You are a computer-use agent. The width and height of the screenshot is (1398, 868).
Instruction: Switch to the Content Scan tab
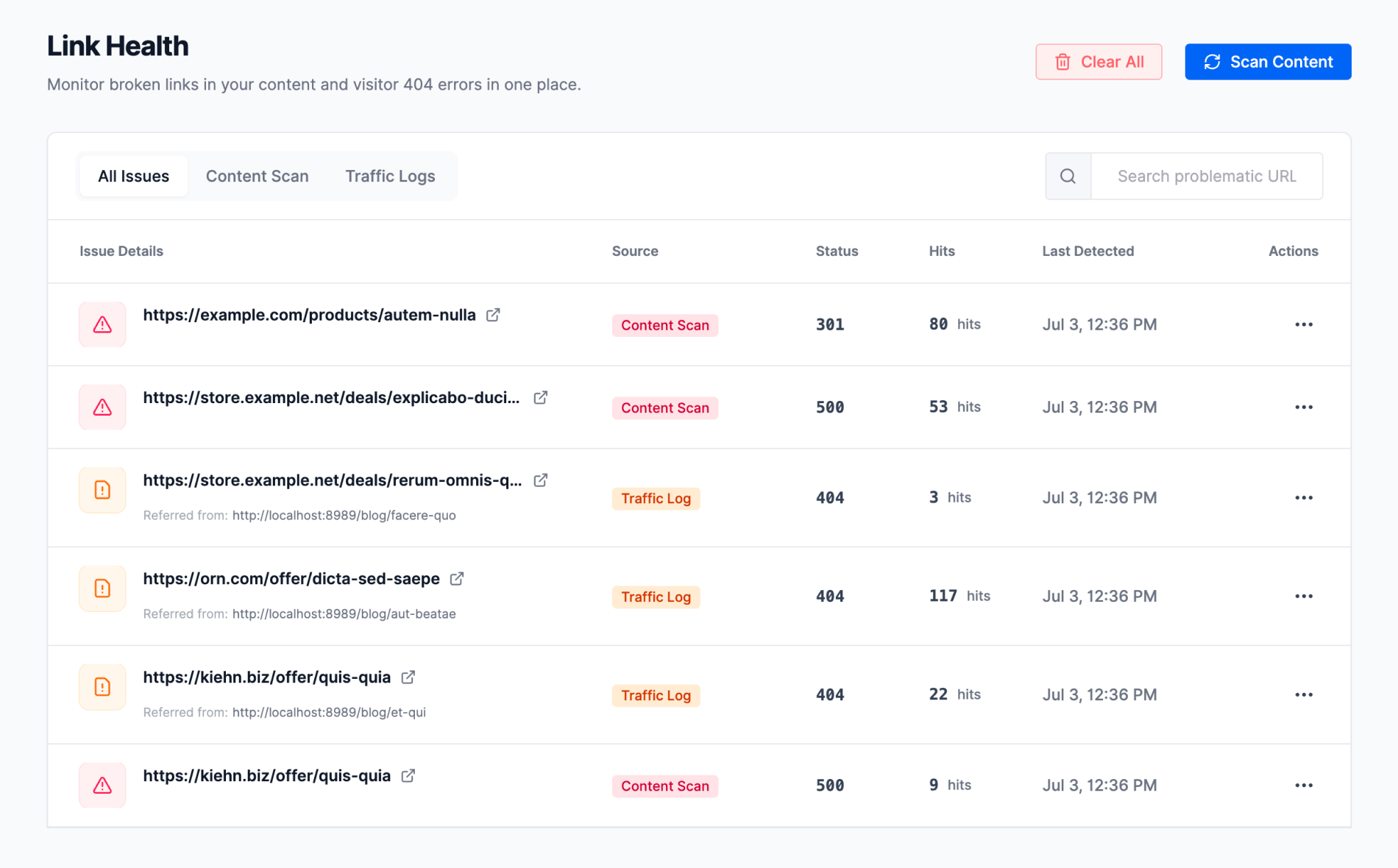[x=258, y=176]
